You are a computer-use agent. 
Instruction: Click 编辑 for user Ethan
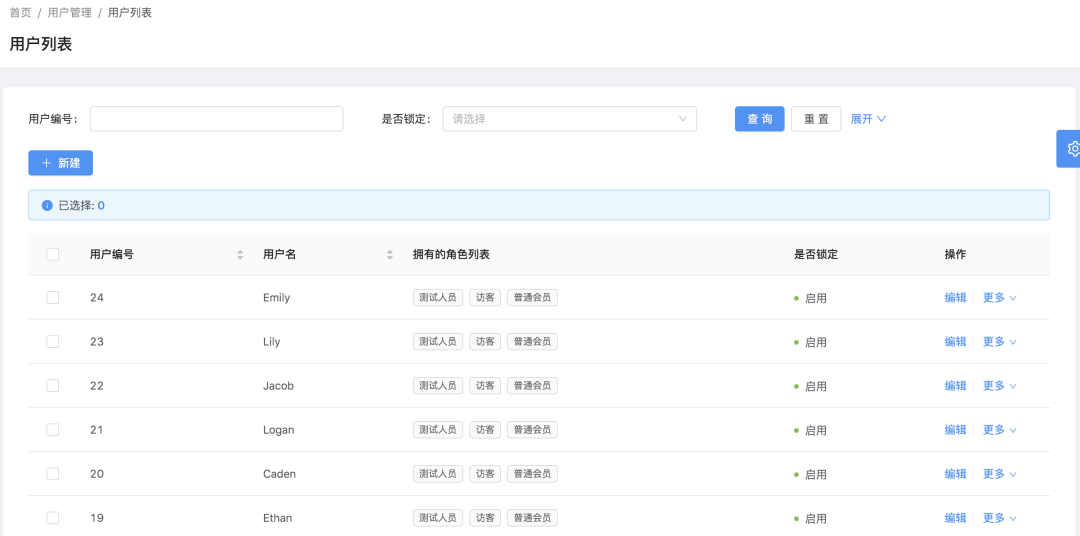(x=955, y=518)
